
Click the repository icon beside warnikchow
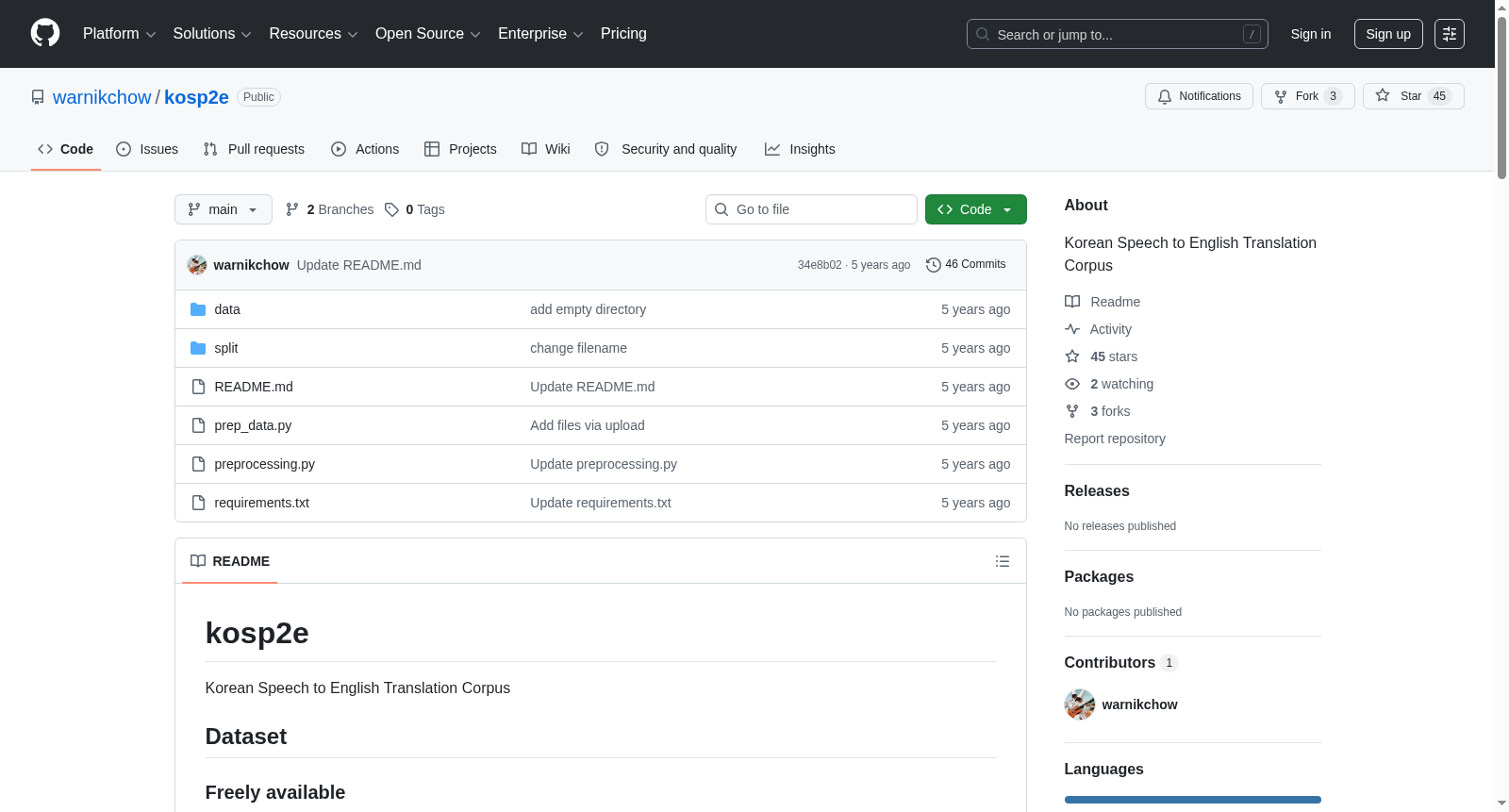[38, 97]
